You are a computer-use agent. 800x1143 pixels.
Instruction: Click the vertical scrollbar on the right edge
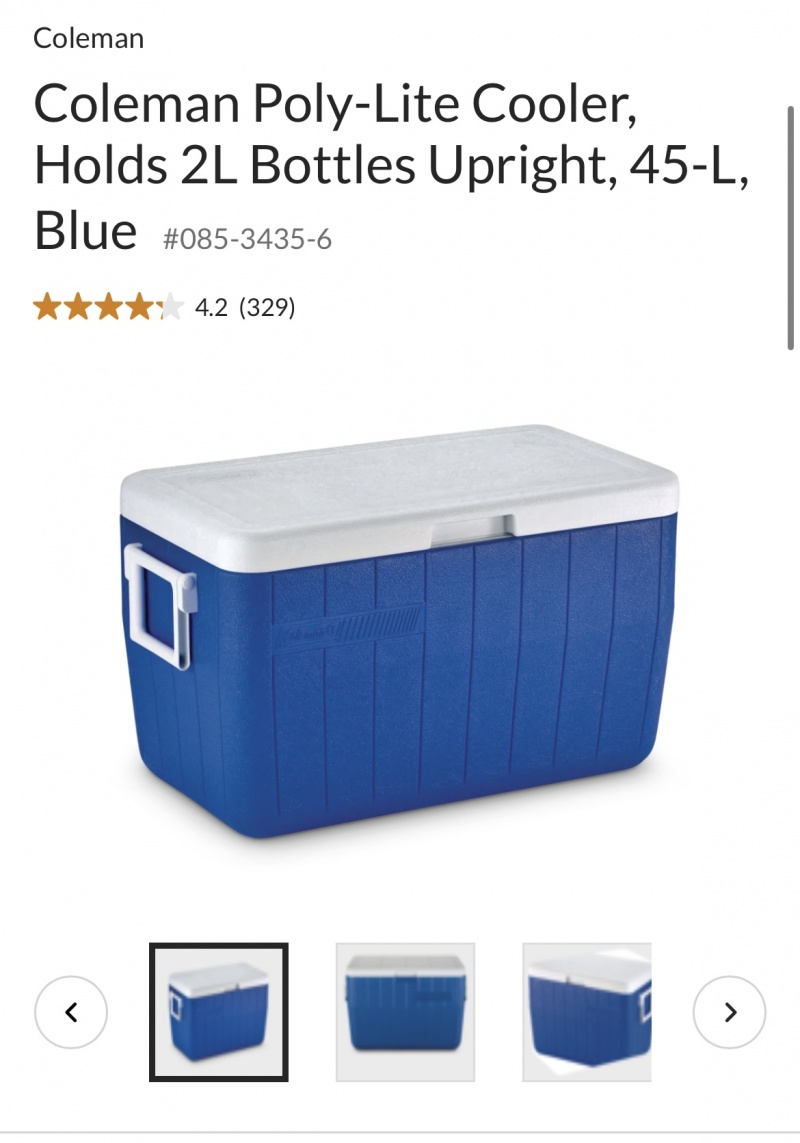point(791,228)
